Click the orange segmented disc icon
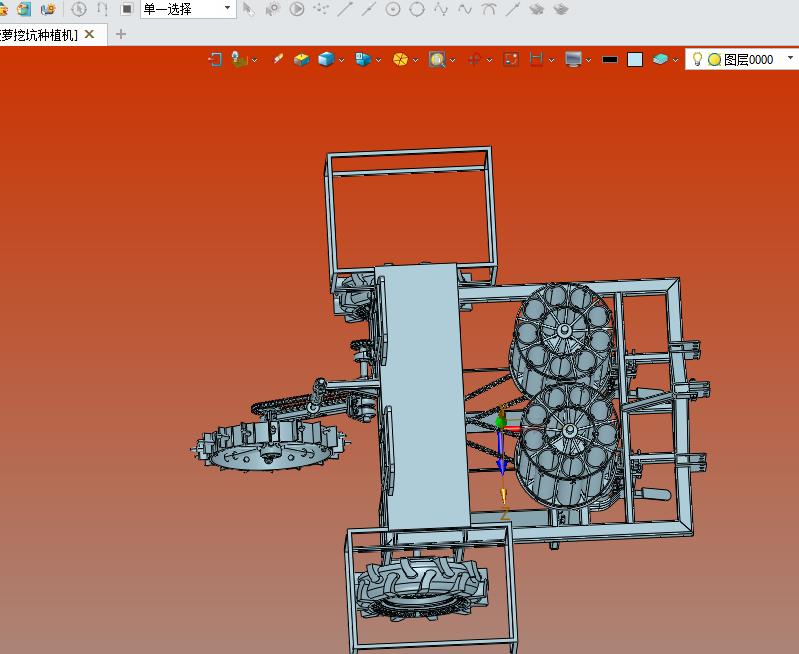Viewport: 799px width, 654px height. 401,60
